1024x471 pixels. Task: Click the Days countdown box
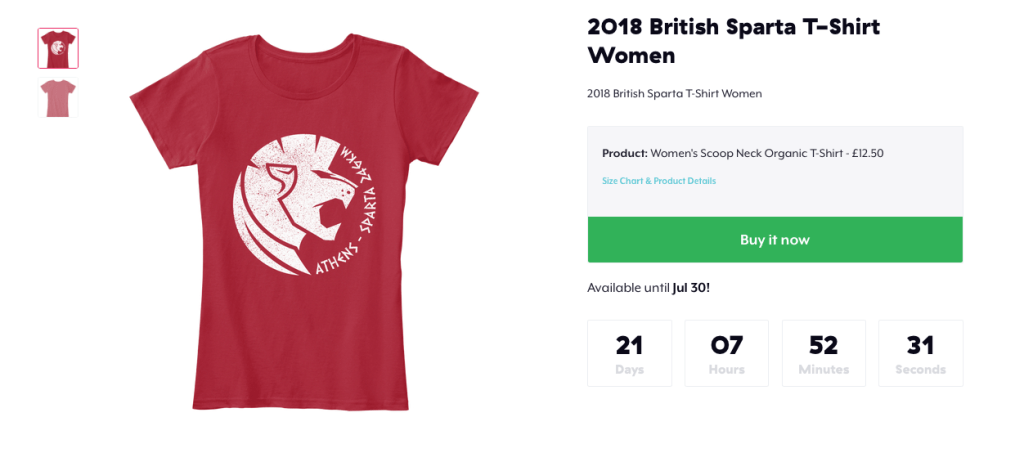coord(629,353)
